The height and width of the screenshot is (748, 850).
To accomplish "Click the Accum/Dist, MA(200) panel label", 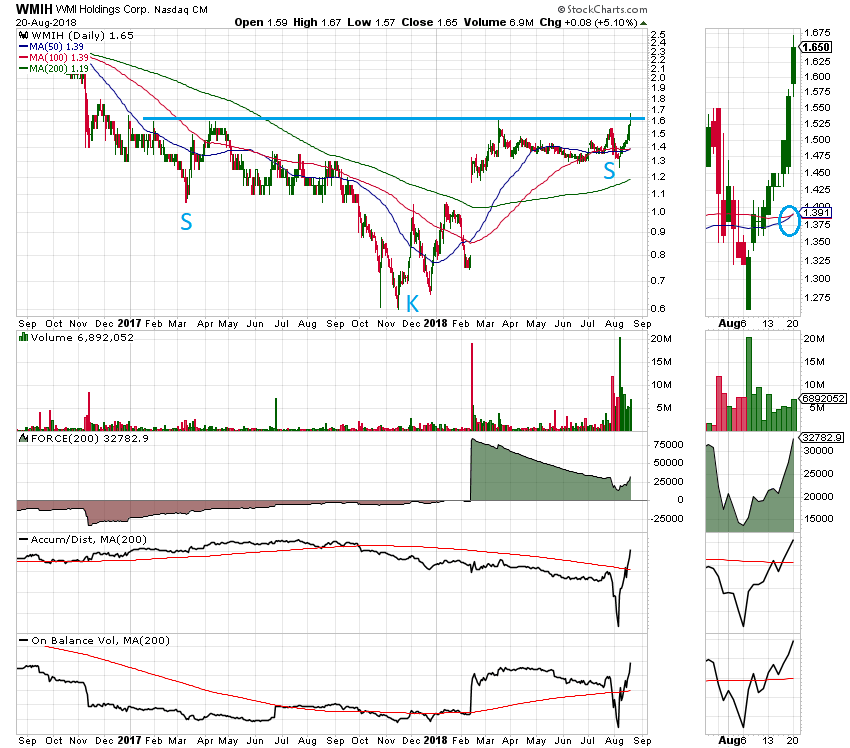I will [89, 539].
